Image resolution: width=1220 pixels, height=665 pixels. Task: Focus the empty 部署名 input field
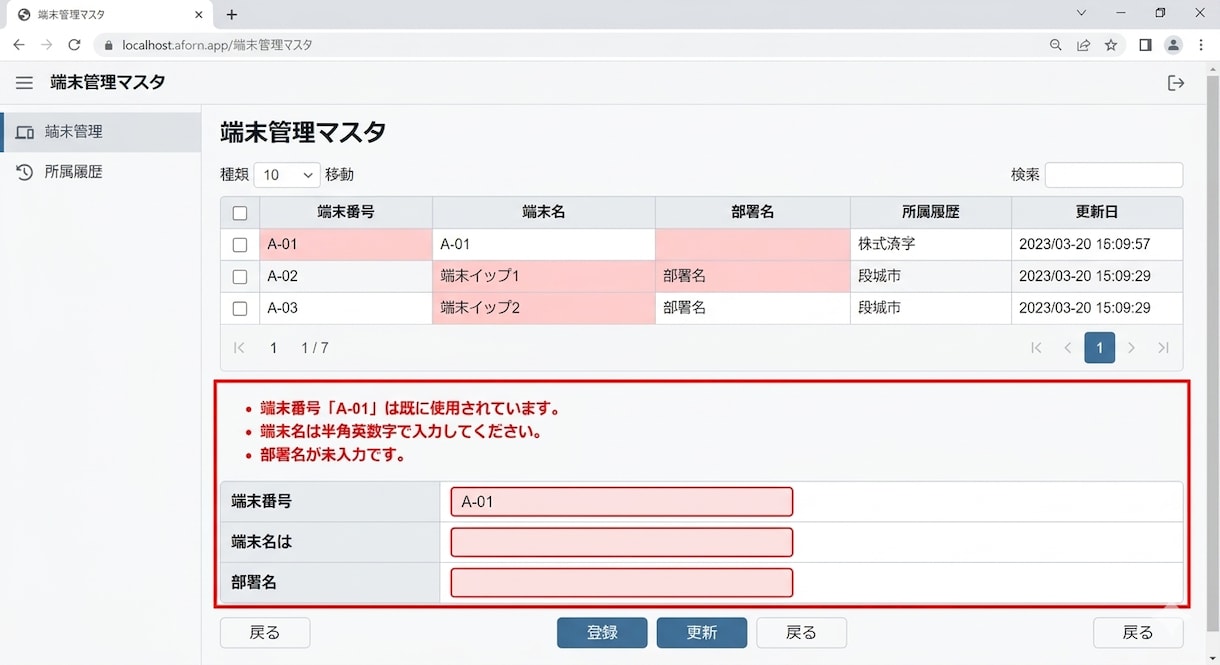pos(621,582)
